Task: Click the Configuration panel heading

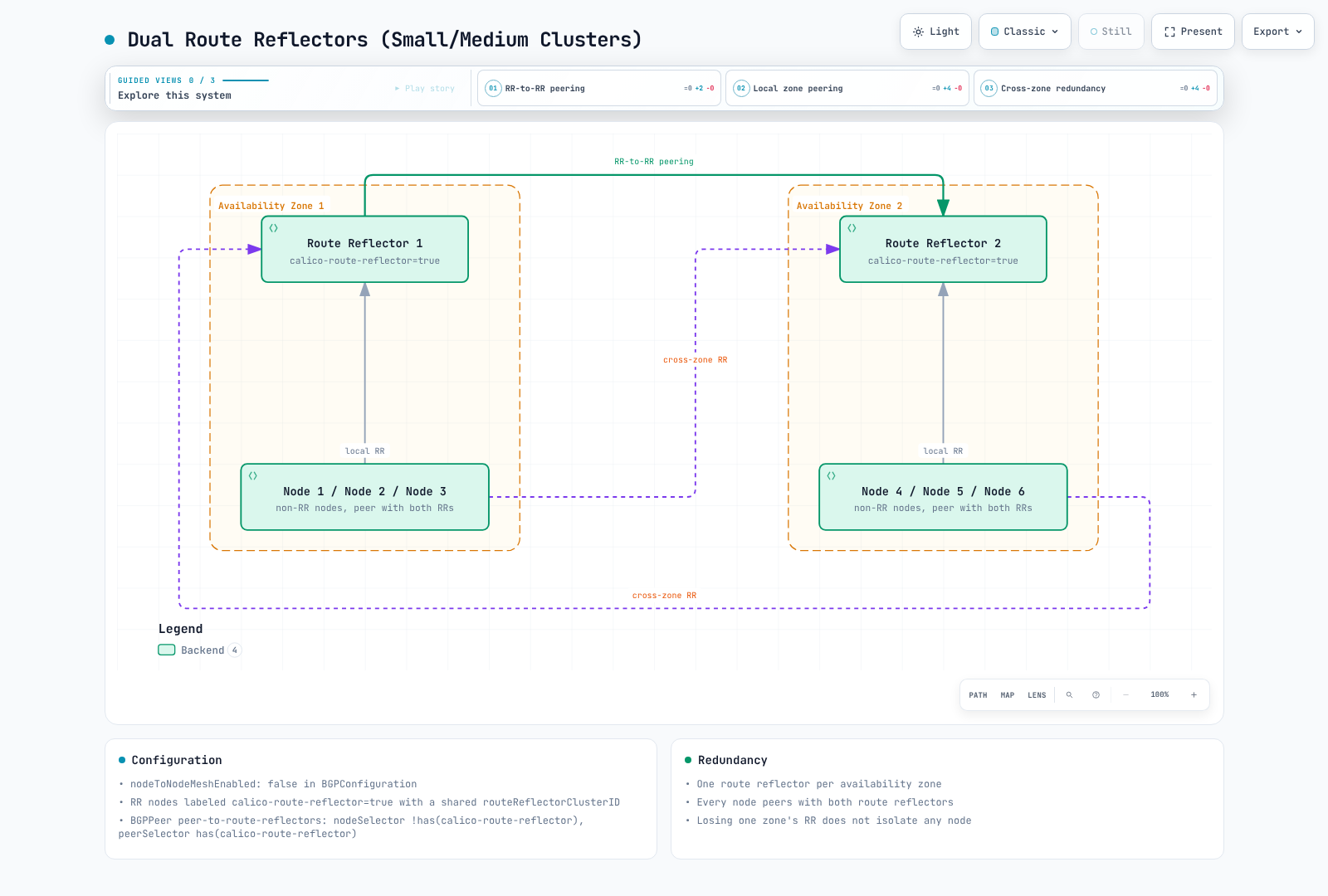Action: pyautogui.click(x=177, y=760)
